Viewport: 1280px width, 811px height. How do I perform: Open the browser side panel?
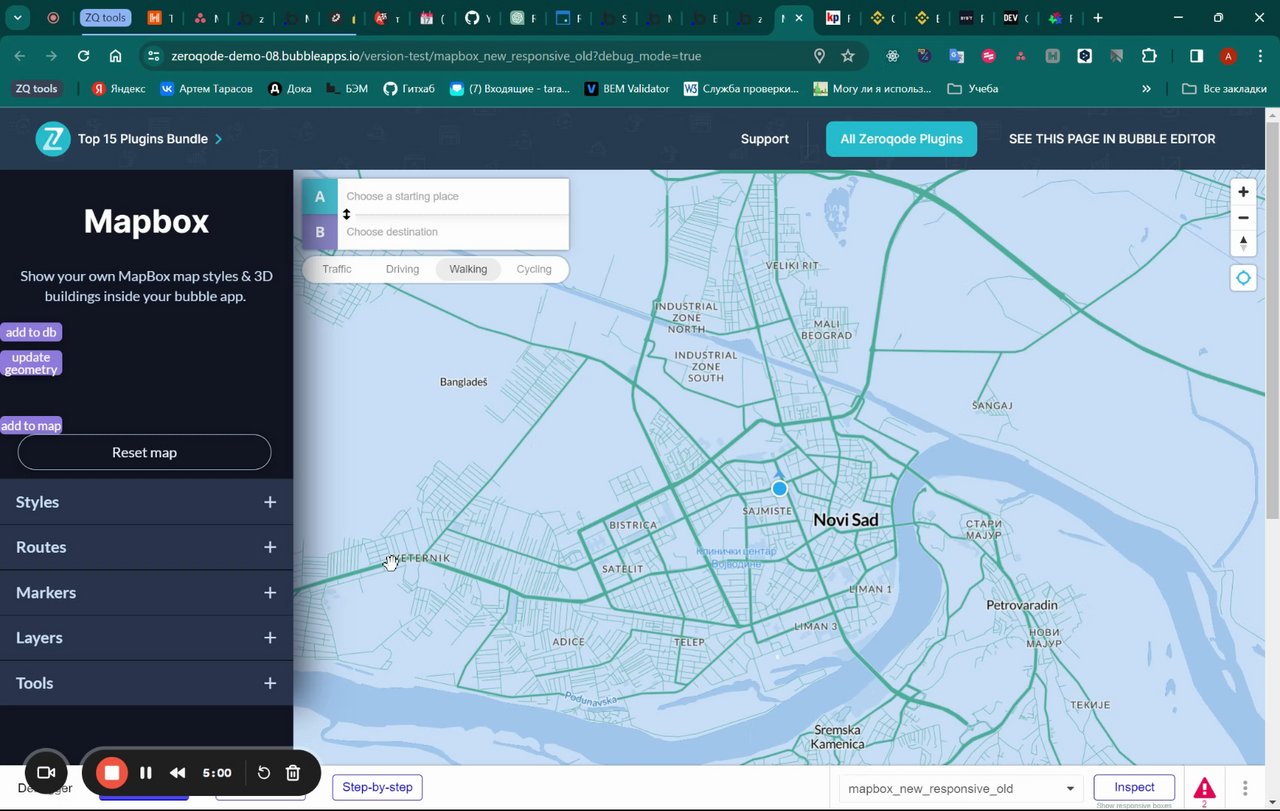click(1196, 56)
